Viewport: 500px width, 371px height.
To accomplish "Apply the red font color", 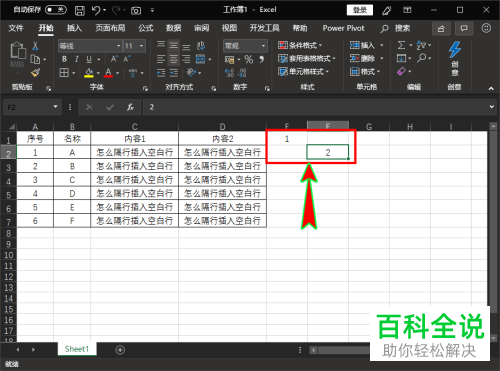I will pos(108,73).
